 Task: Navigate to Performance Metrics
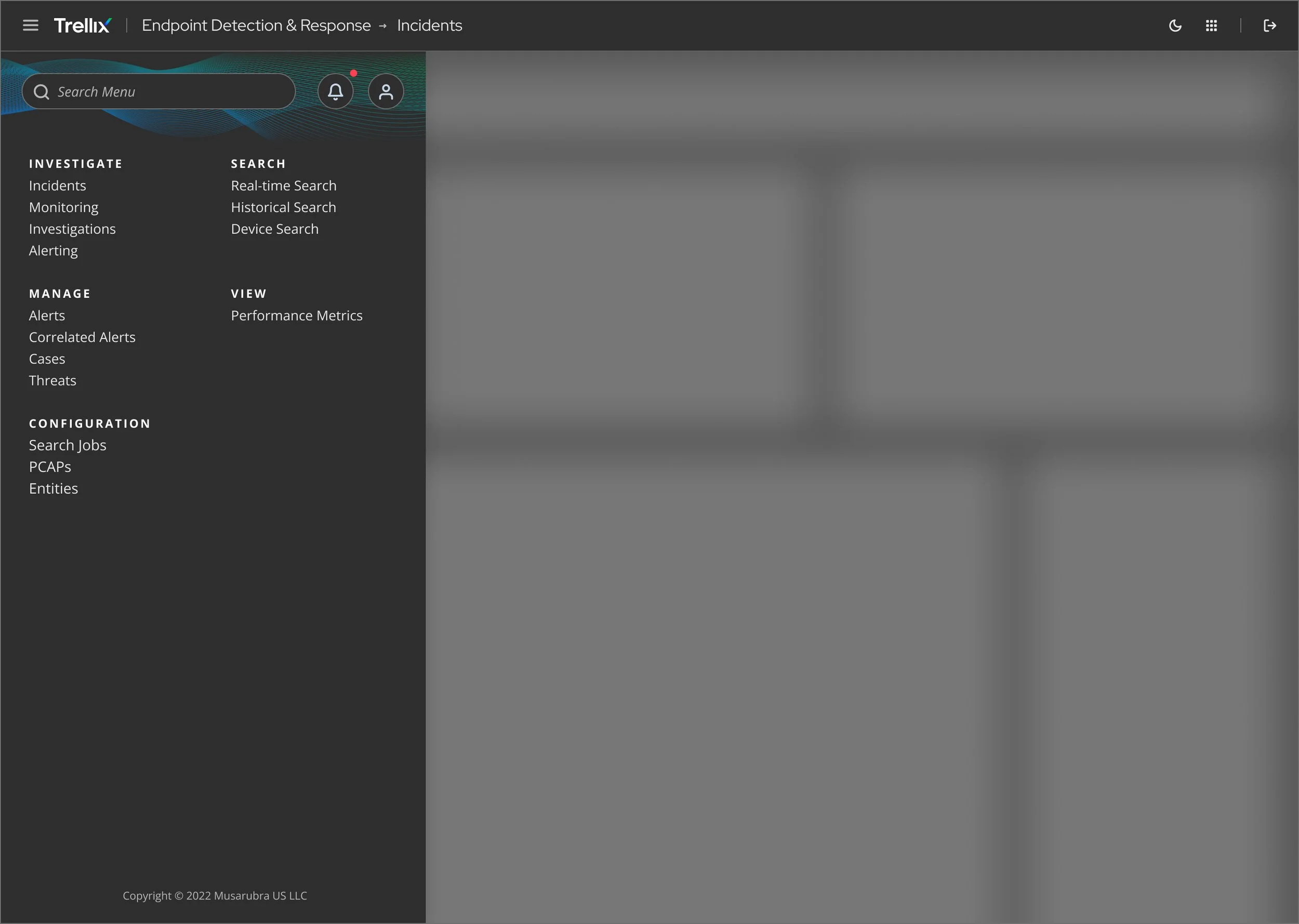pos(296,314)
